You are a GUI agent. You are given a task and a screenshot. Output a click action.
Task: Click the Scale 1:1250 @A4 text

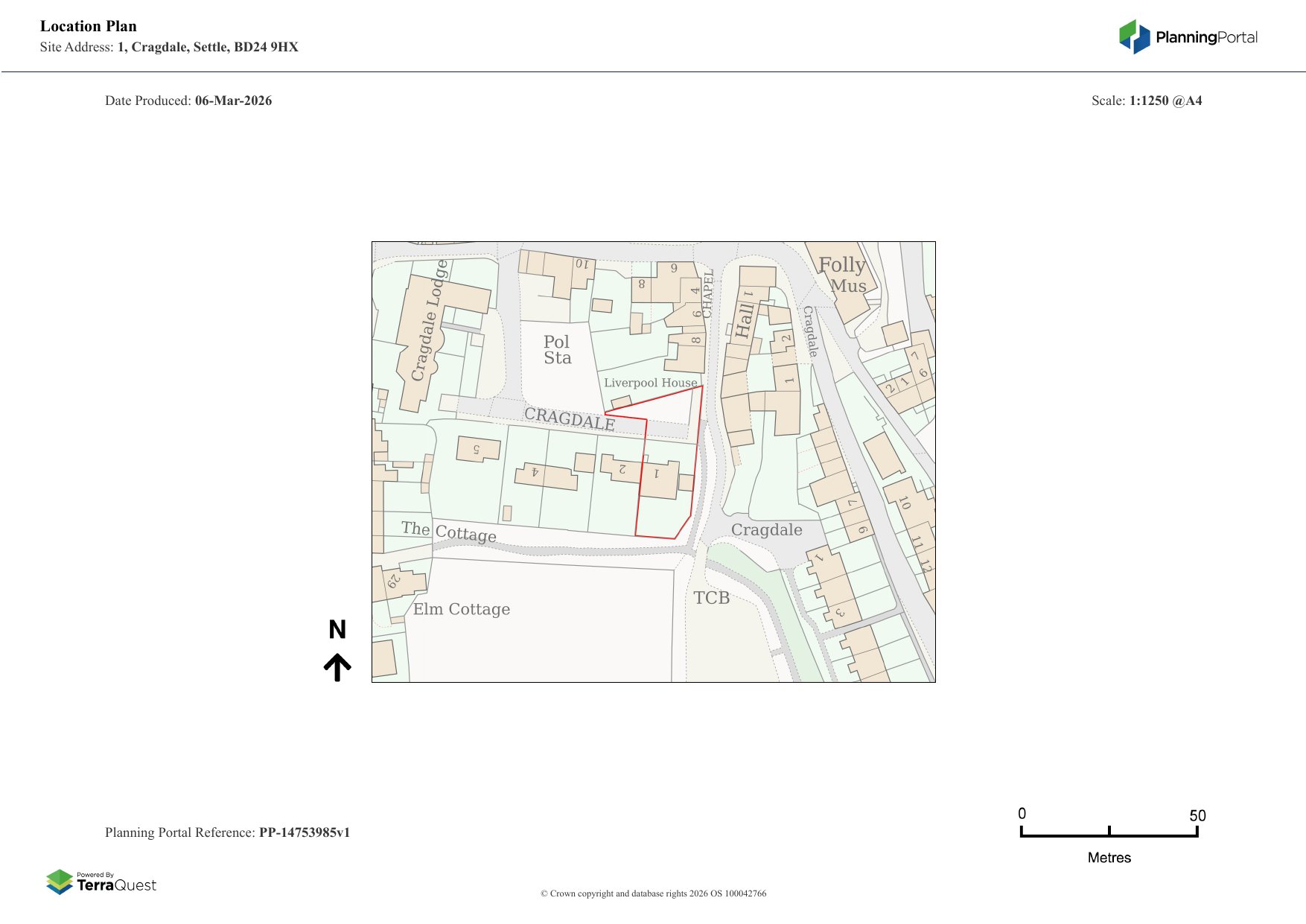click(x=1146, y=101)
